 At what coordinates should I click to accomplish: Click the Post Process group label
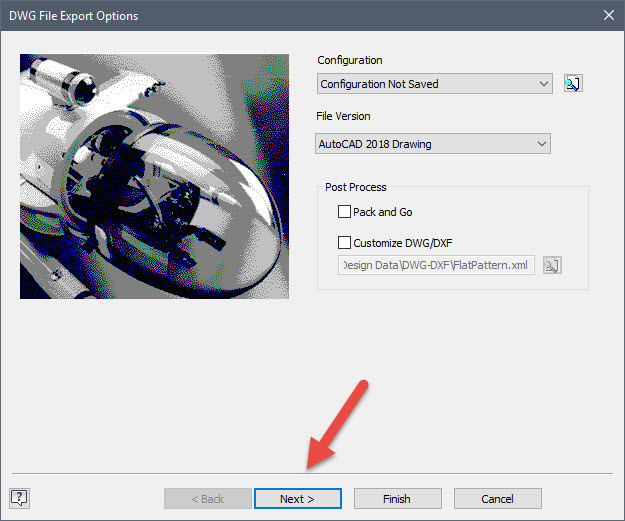point(356,187)
